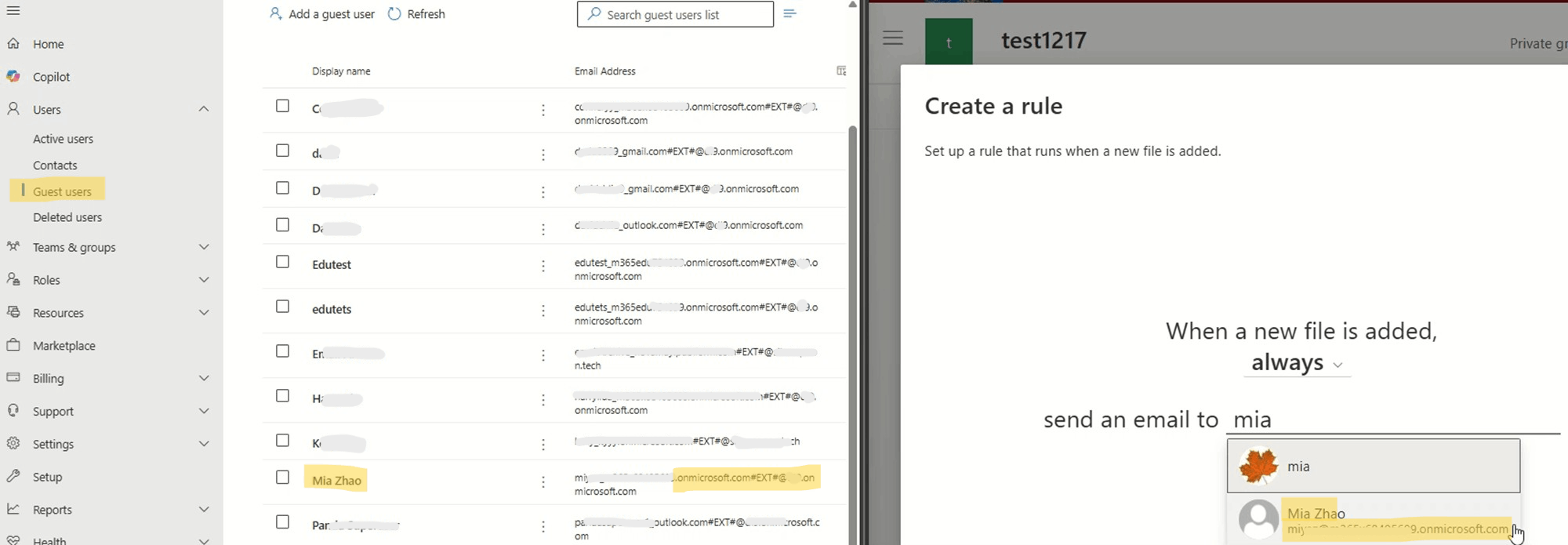
Task: Click the Users person icon in sidebar
Action: click(x=13, y=109)
